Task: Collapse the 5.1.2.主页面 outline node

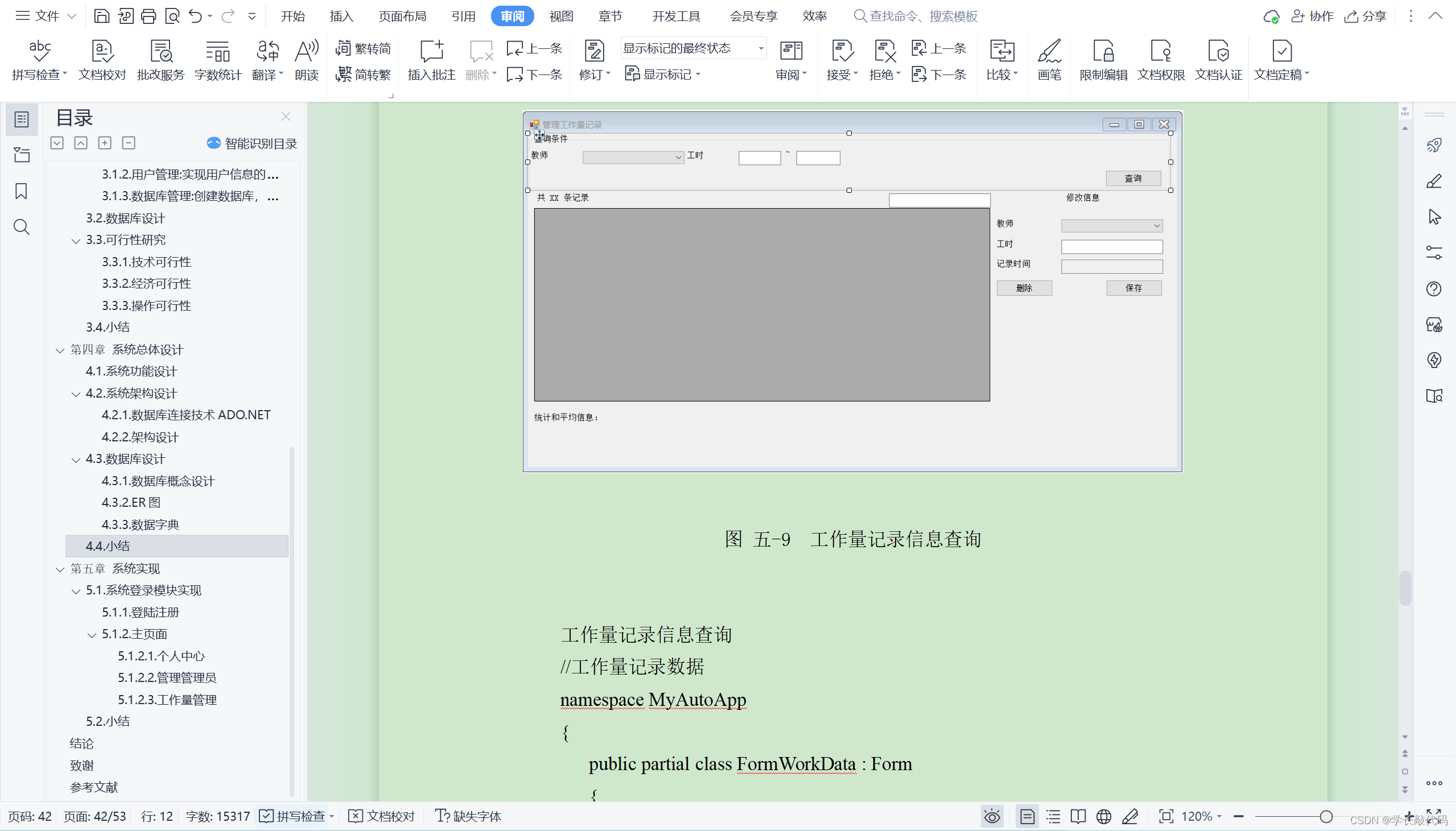Action: click(92, 635)
